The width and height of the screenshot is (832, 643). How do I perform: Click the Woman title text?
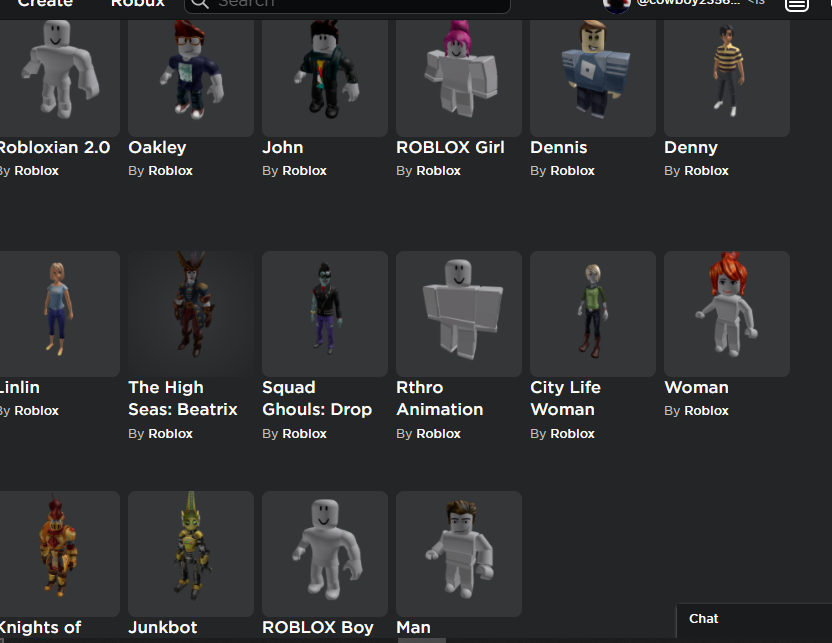pyautogui.click(x=697, y=387)
